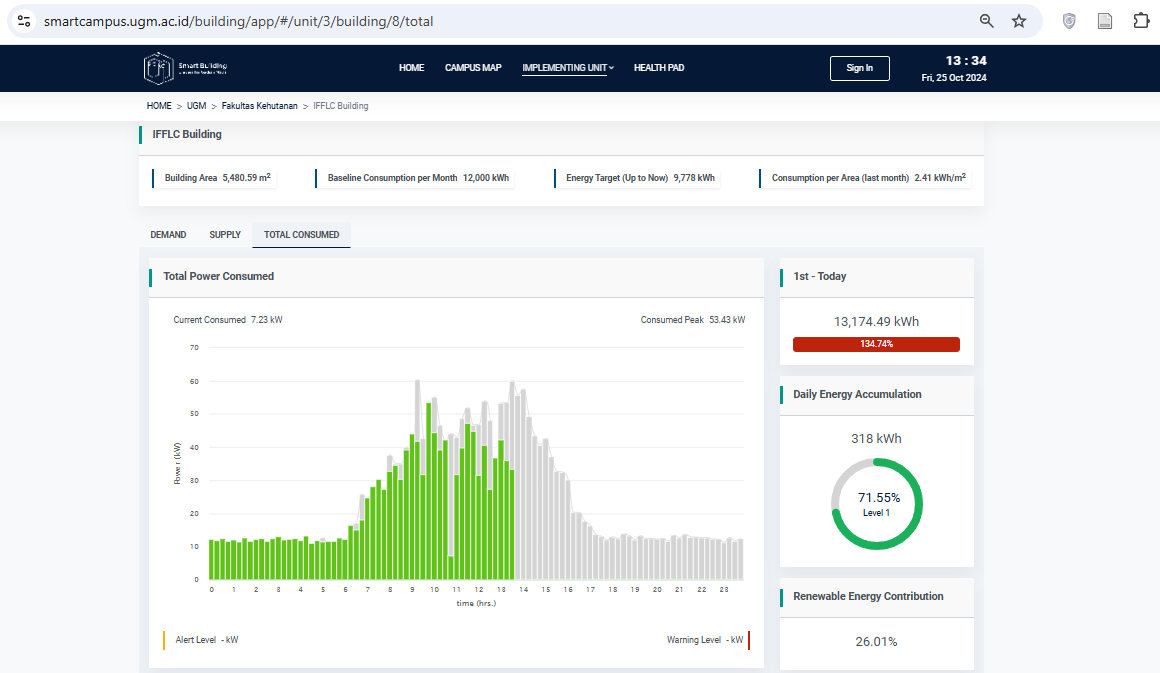Open the browser Extensions puzzle icon
This screenshot has height=673, width=1160.
[1140, 20]
